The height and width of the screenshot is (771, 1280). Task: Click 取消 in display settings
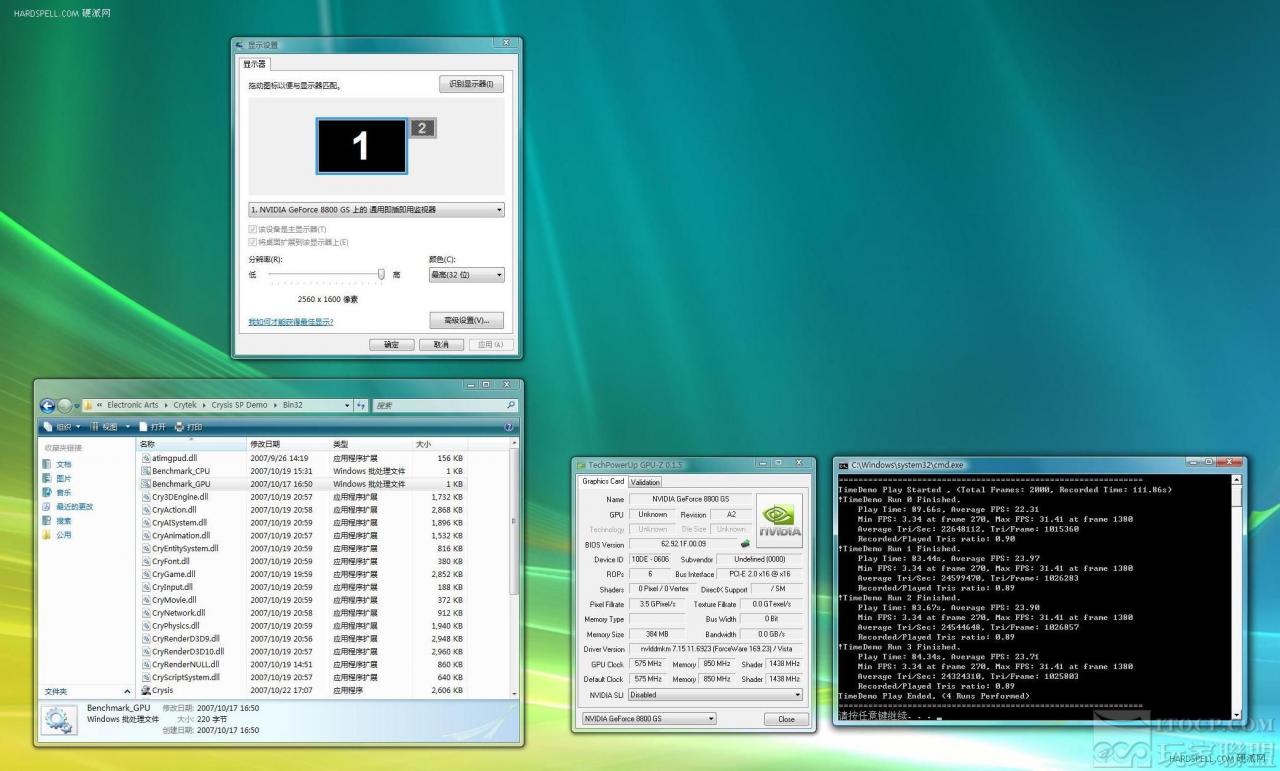click(441, 344)
